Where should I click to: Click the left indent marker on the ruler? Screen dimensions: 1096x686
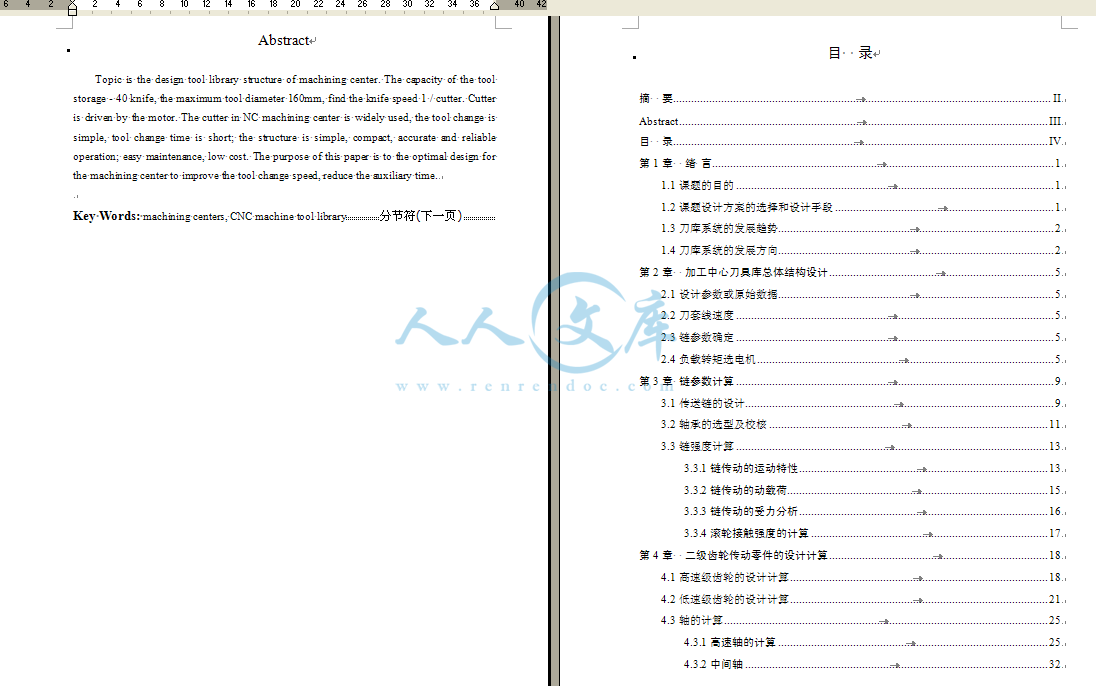pyautogui.click(x=72, y=8)
